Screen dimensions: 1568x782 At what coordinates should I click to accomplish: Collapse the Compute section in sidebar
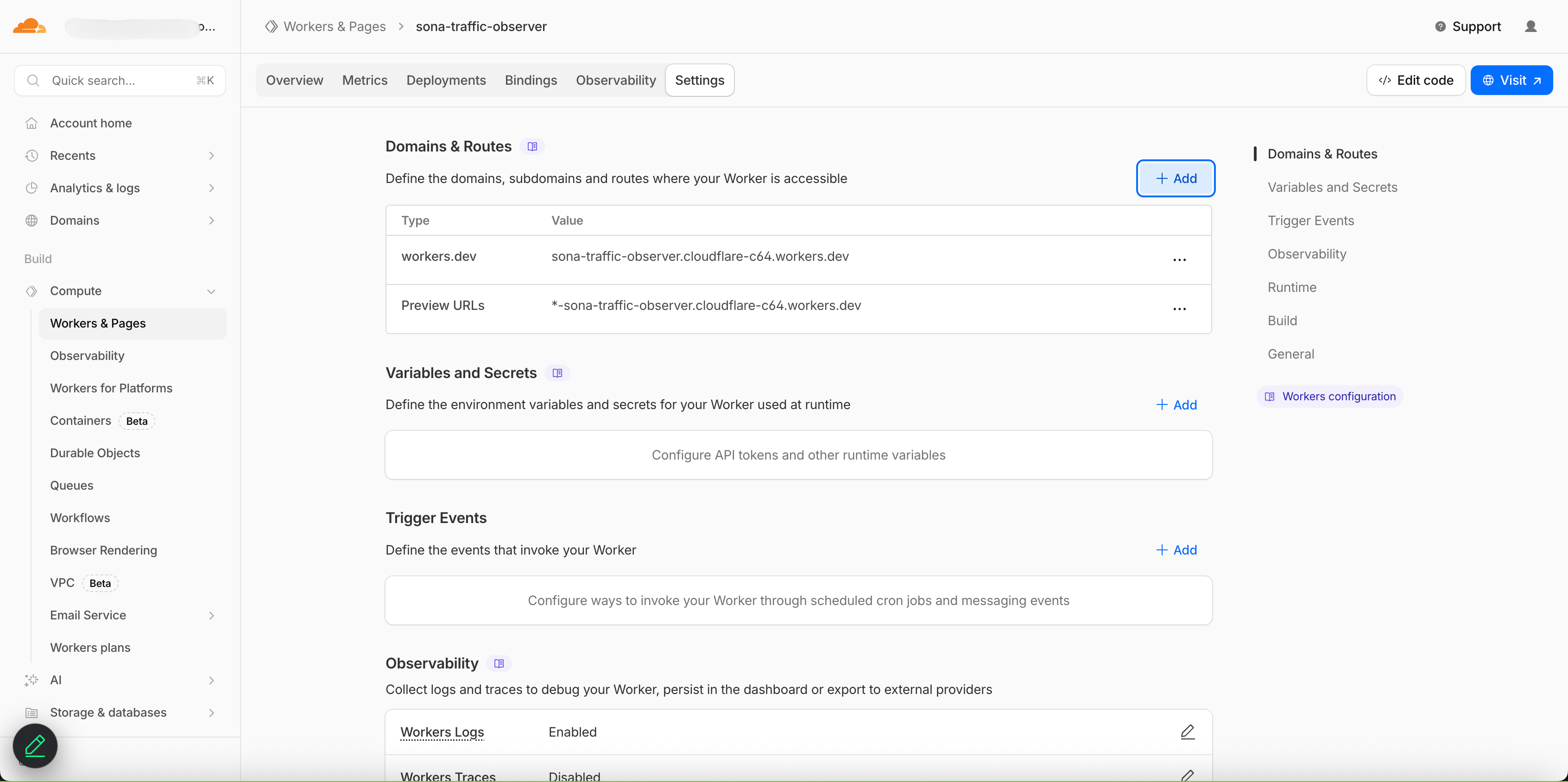point(211,291)
